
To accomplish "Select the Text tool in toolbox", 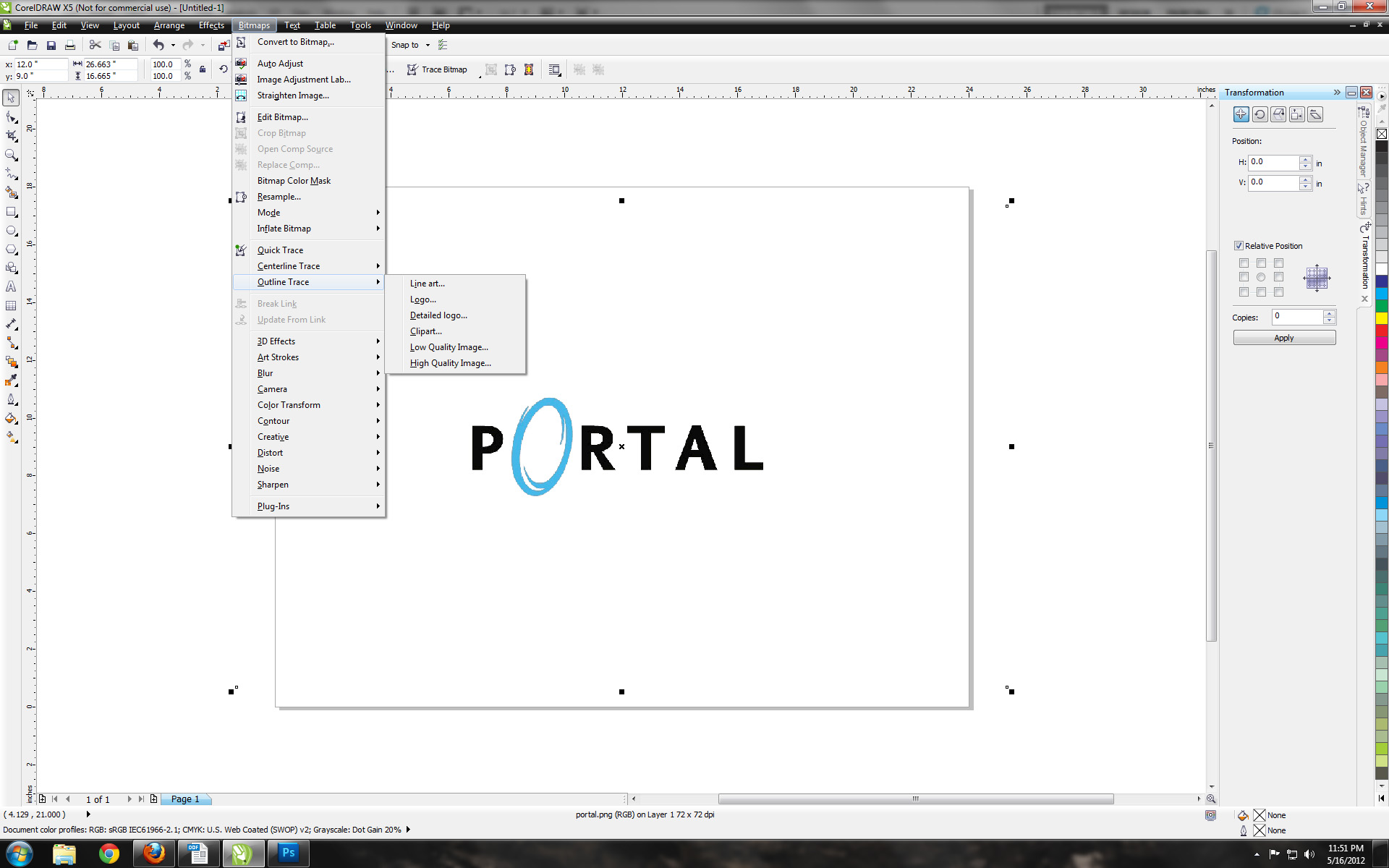I will [11, 287].
